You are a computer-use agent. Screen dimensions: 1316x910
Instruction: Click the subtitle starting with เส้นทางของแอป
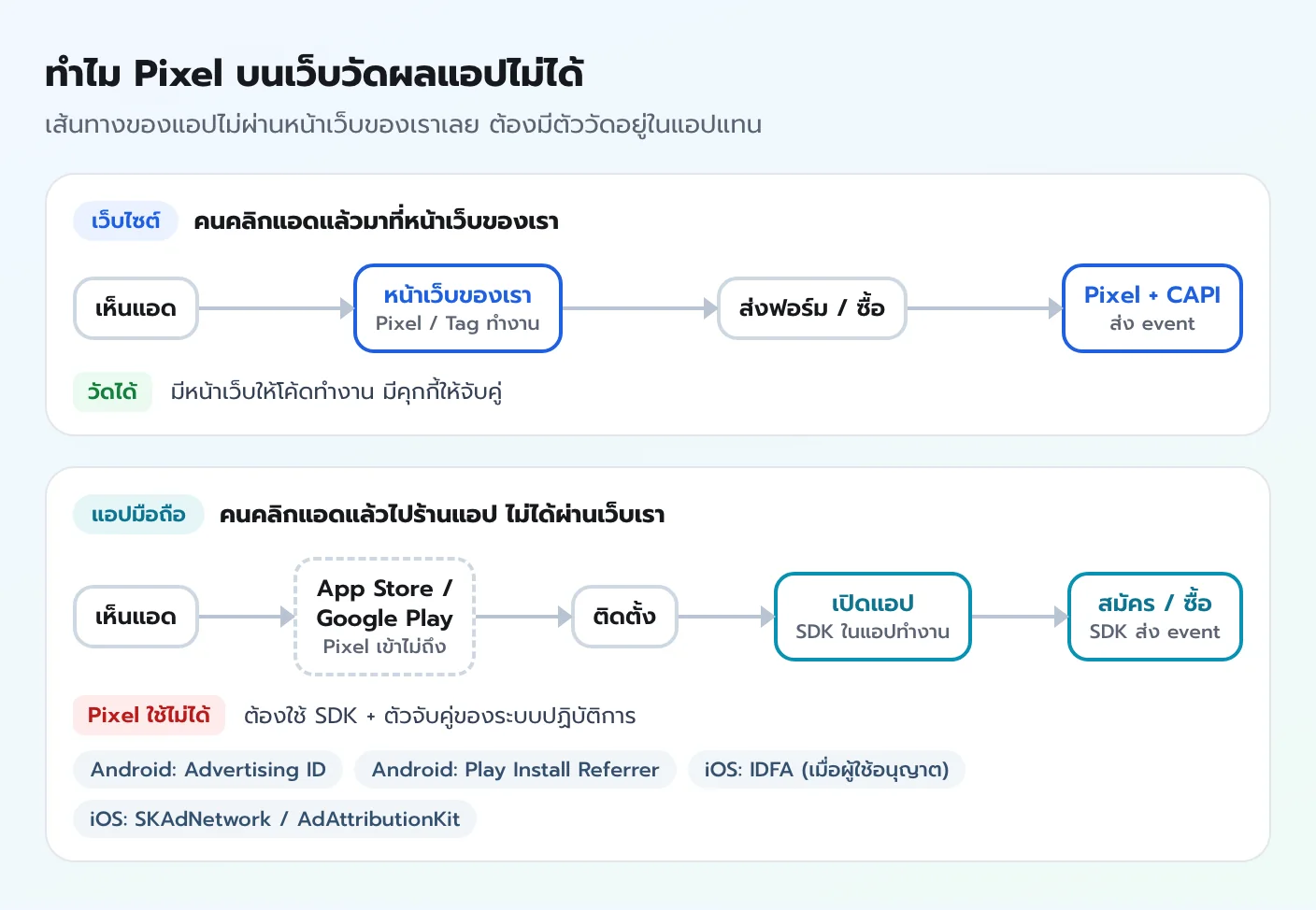[403, 124]
